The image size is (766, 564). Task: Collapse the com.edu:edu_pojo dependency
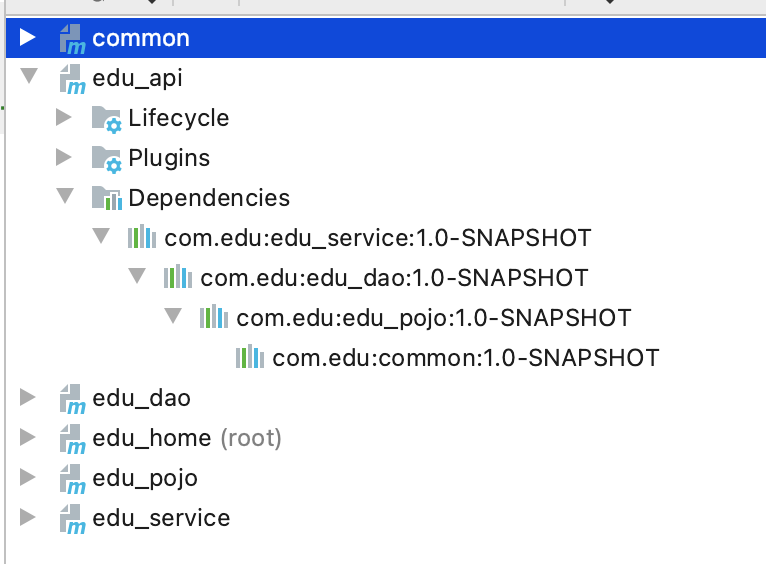click(173, 317)
